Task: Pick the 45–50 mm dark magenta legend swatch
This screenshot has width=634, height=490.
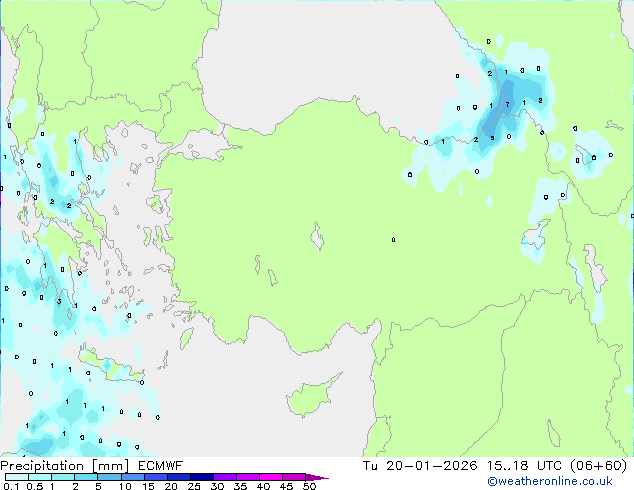Action: click(294, 477)
